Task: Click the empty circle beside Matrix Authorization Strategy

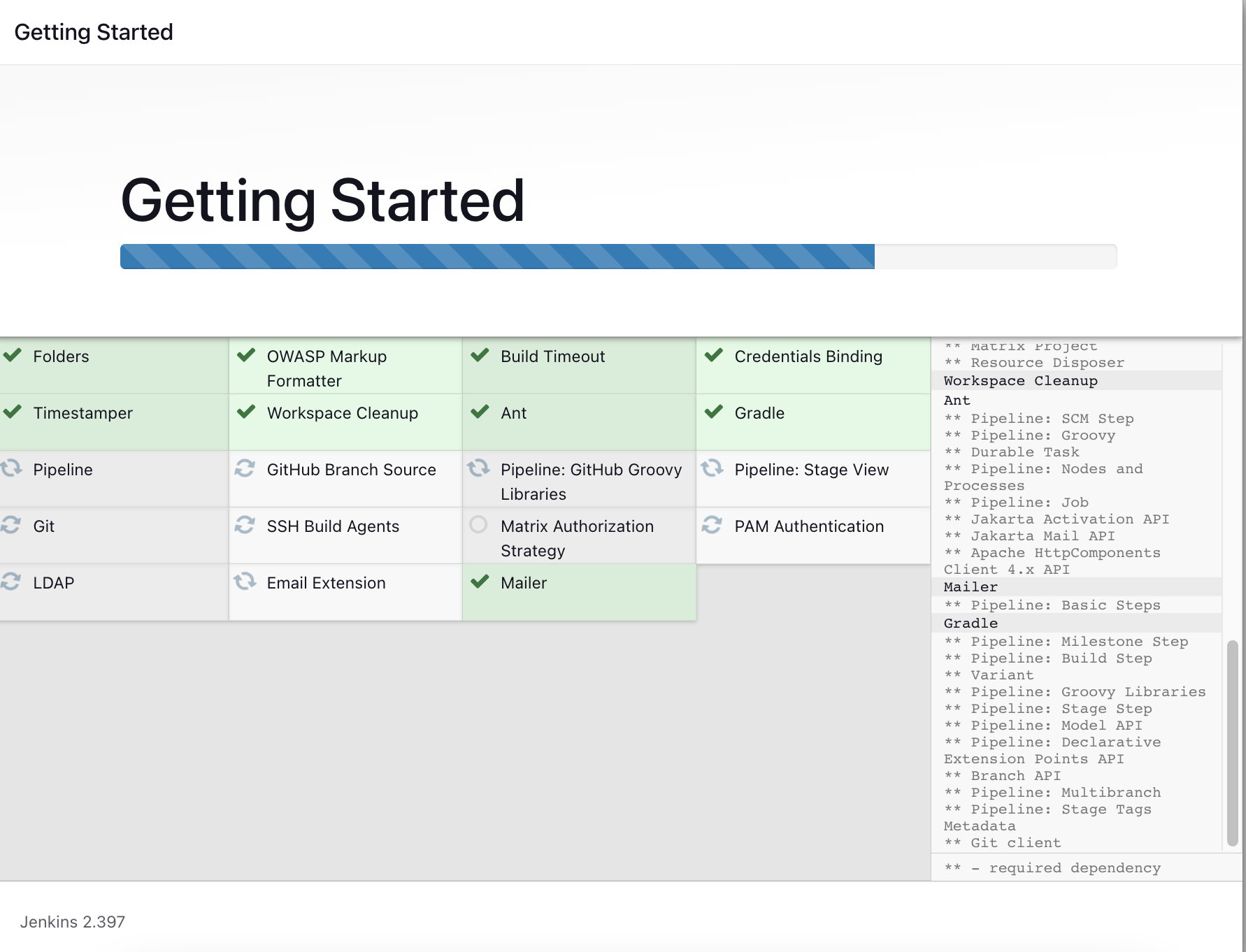Action: [x=478, y=524]
